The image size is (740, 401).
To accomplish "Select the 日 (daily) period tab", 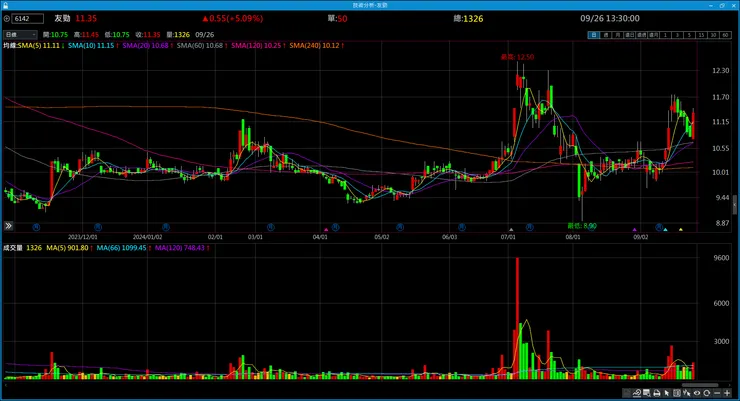I will [x=594, y=35].
